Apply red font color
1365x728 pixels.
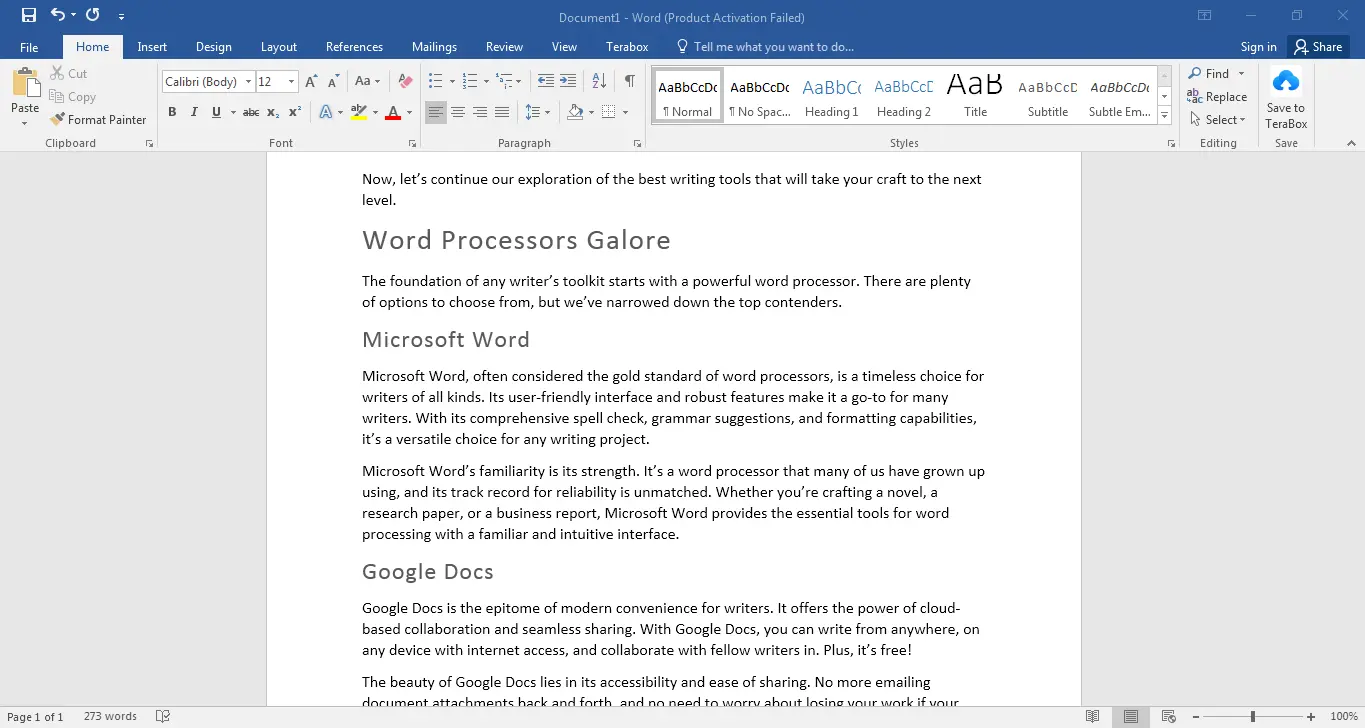pyautogui.click(x=393, y=112)
